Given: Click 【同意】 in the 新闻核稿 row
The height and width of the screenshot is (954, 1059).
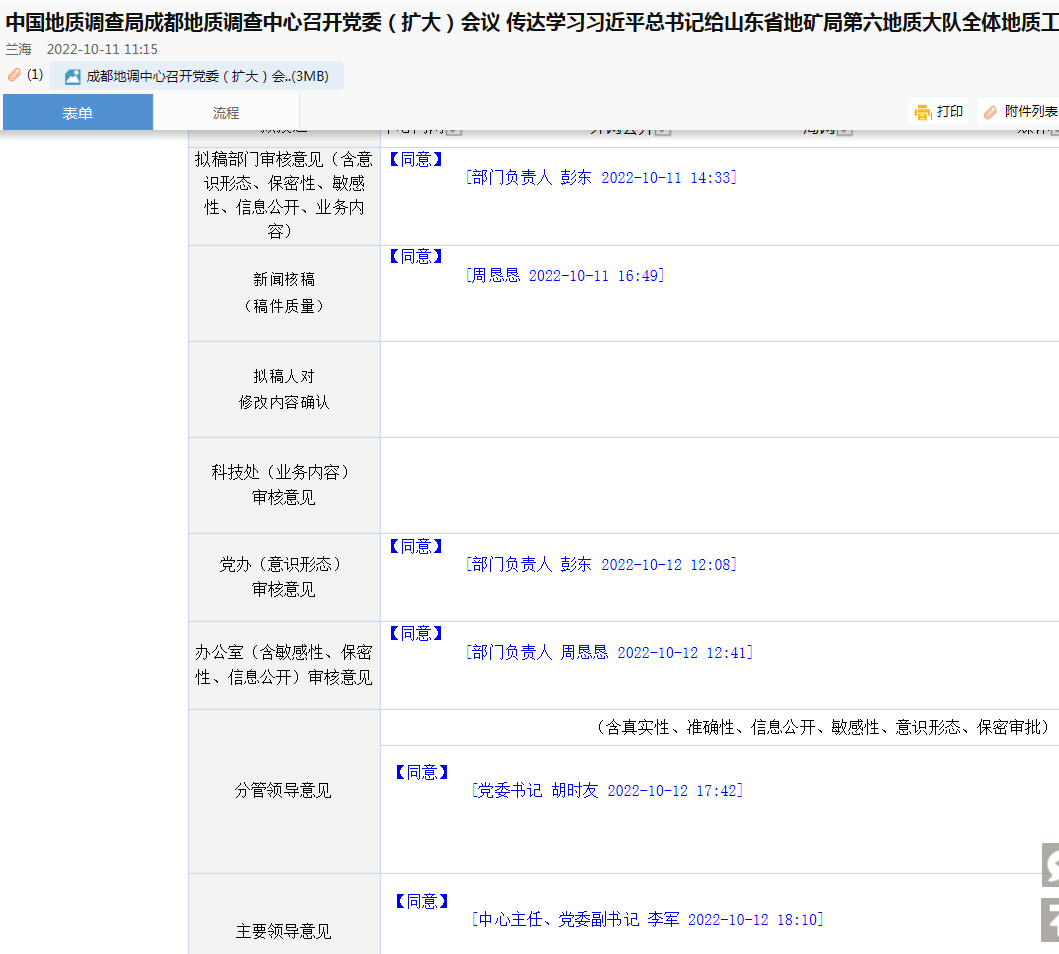Looking at the screenshot, I should [416, 257].
